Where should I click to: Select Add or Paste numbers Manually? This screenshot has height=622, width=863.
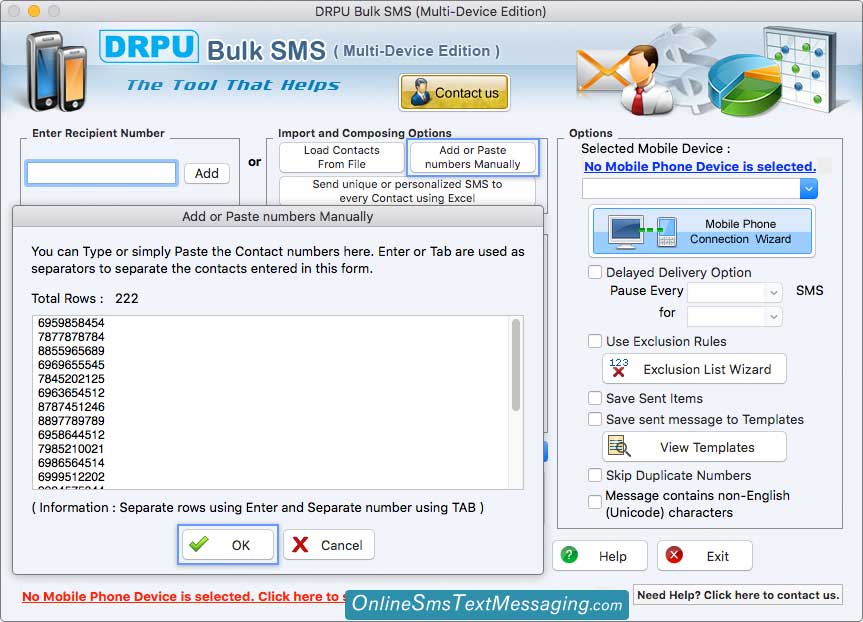[x=473, y=157]
